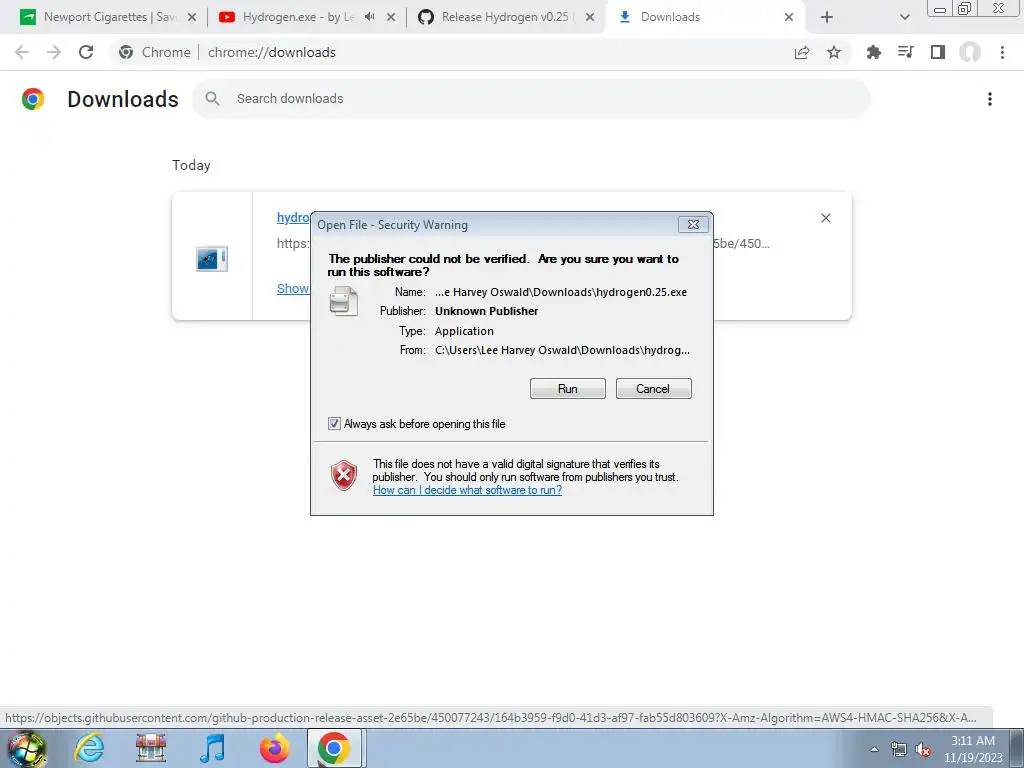Go forward to next page
1024x768 pixels.
(54, 52)
